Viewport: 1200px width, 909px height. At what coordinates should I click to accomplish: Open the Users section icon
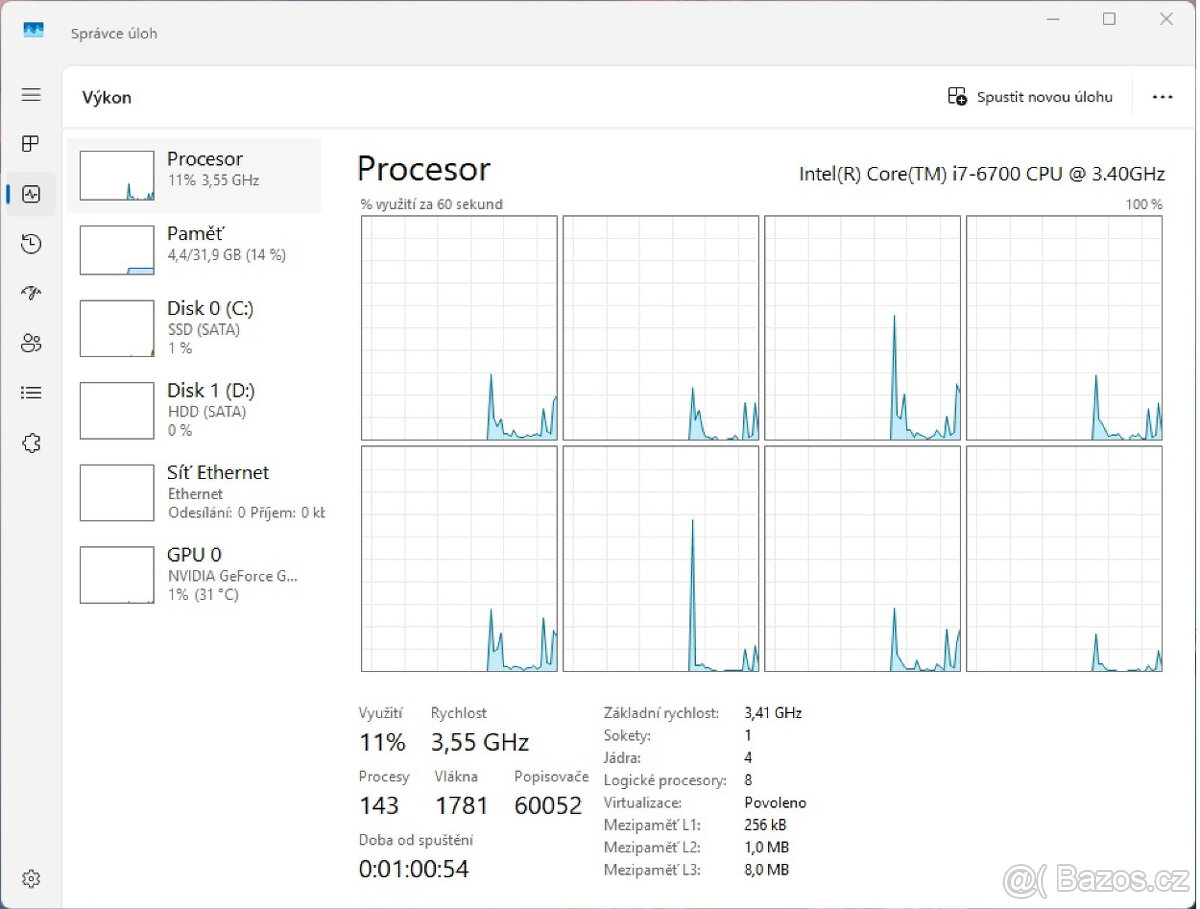click(x=31, y=342)
